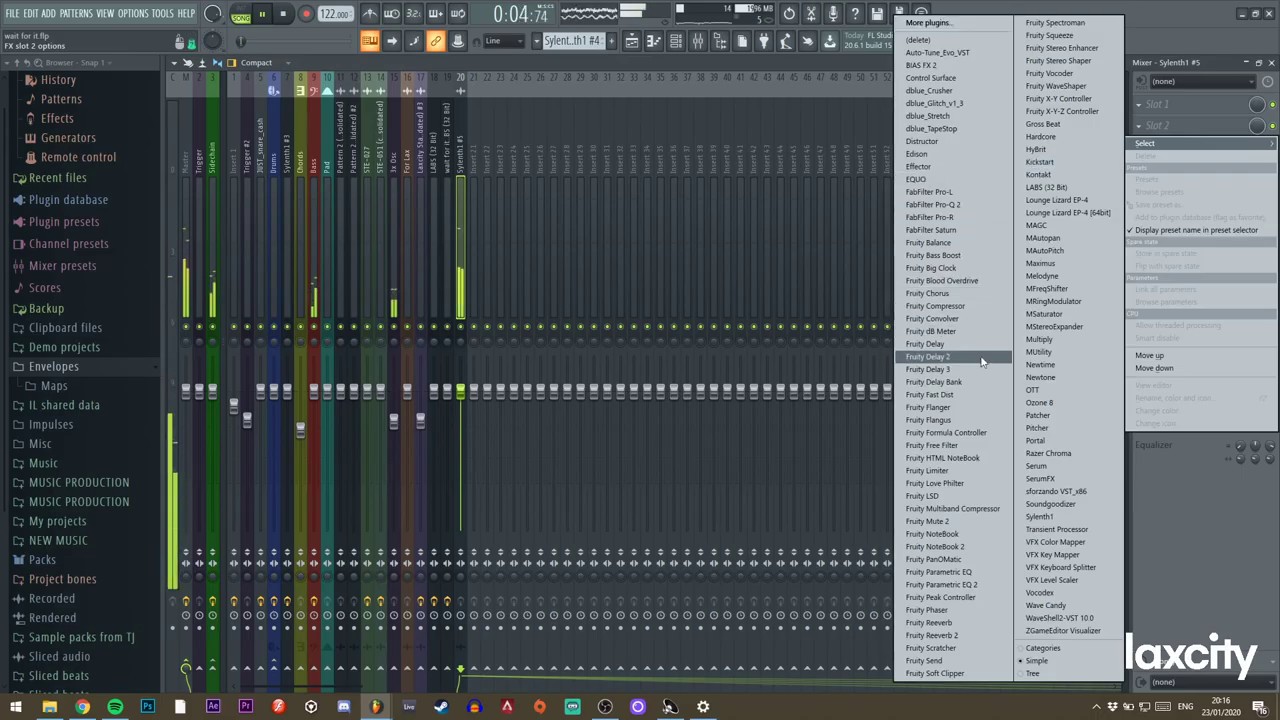Screen dimensions: 1280x720
Task: Open Plugin database in browser
Action: (x=68, y=200)
